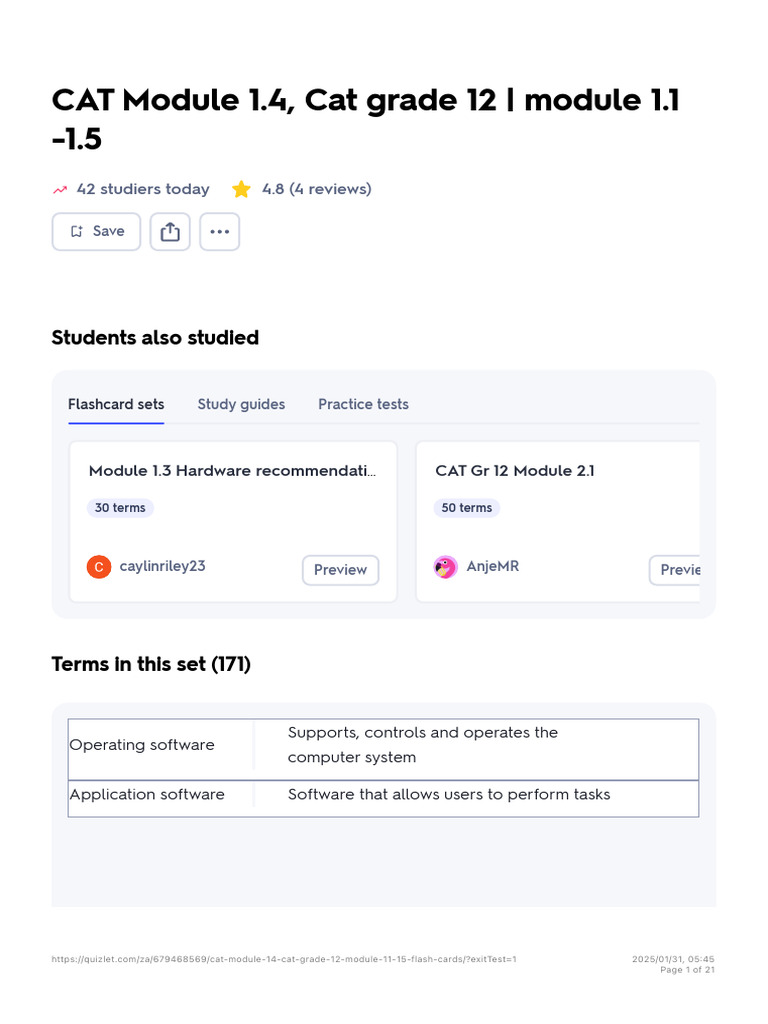Image resolution: width=768 pixels, height=1024 pixels.
Task: Preview the CAT Gr 12 Module 2.1 set
Action: coord(678,570)
